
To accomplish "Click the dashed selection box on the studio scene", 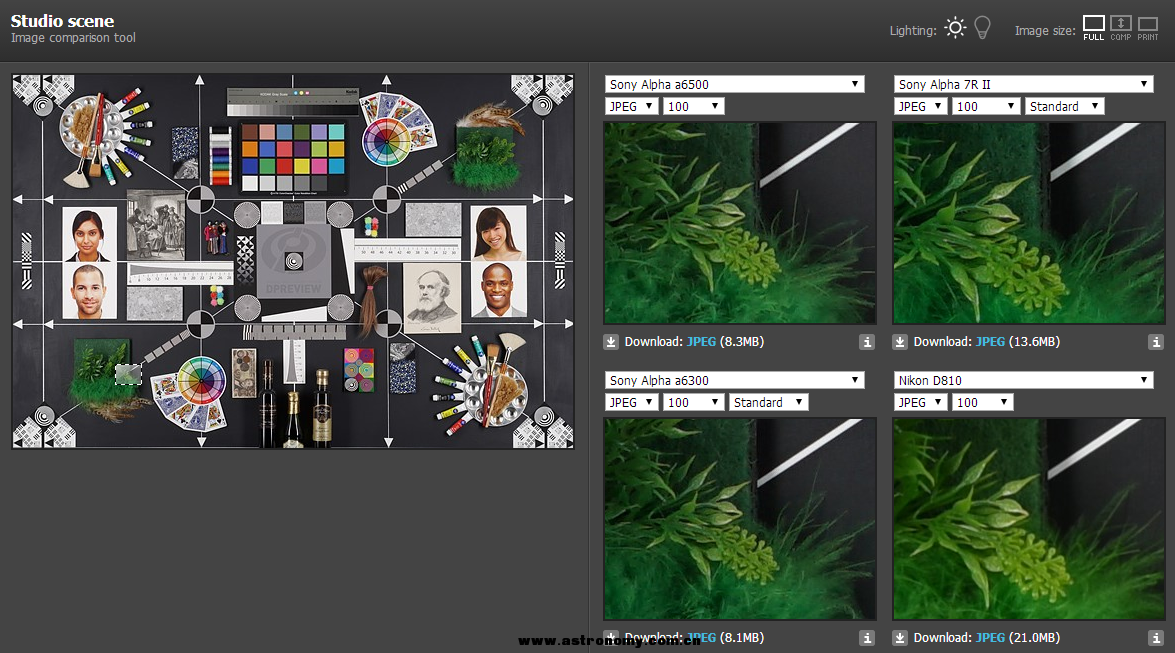I will coord(128,374).
